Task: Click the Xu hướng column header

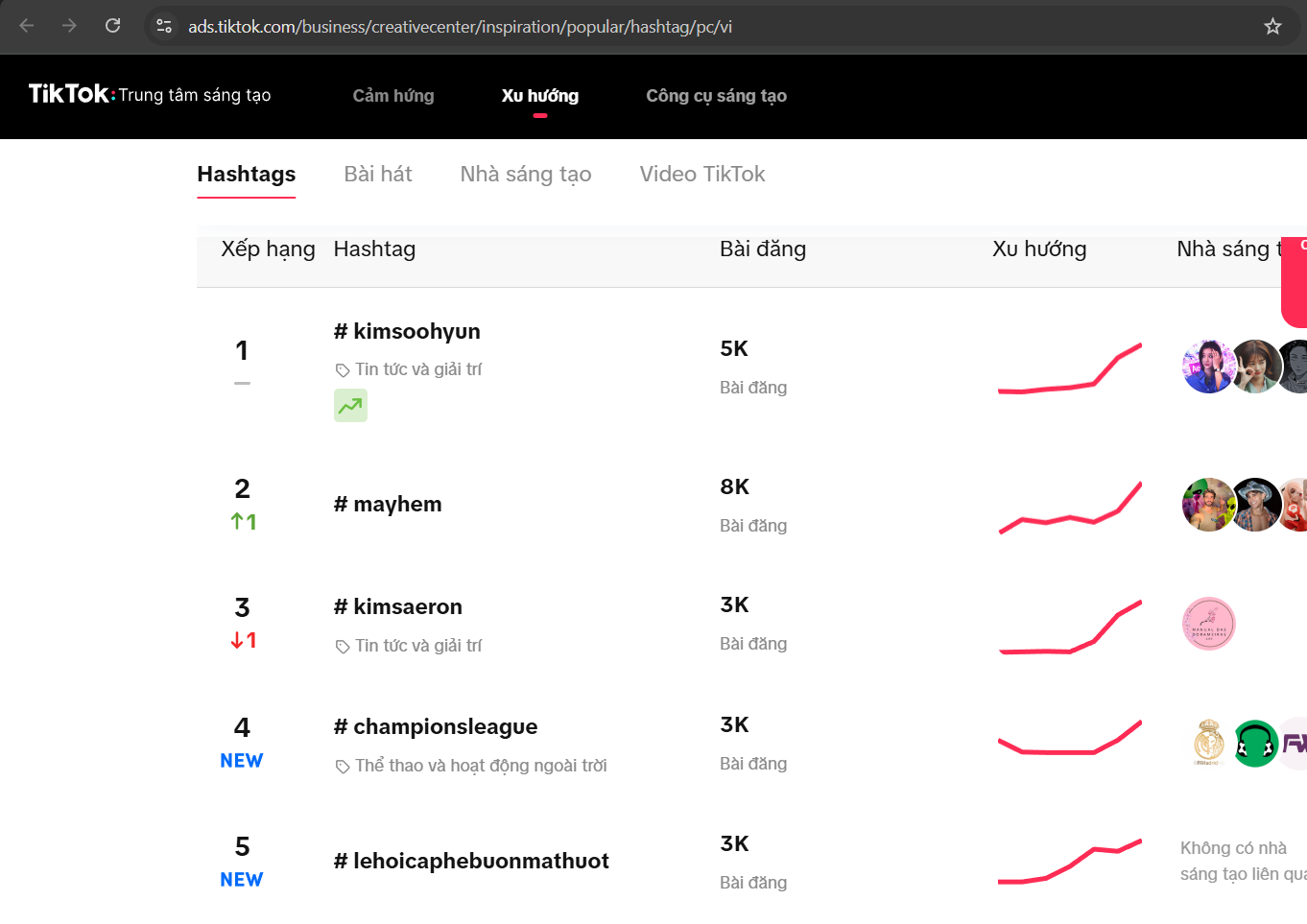Action: point(1039,249)
